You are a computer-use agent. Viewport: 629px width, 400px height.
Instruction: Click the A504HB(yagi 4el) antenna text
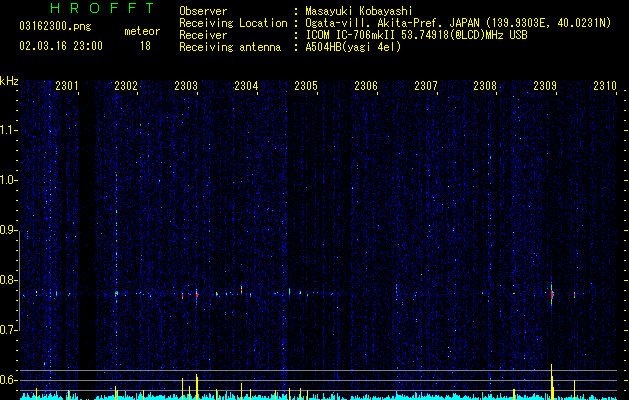click(353, 47)
